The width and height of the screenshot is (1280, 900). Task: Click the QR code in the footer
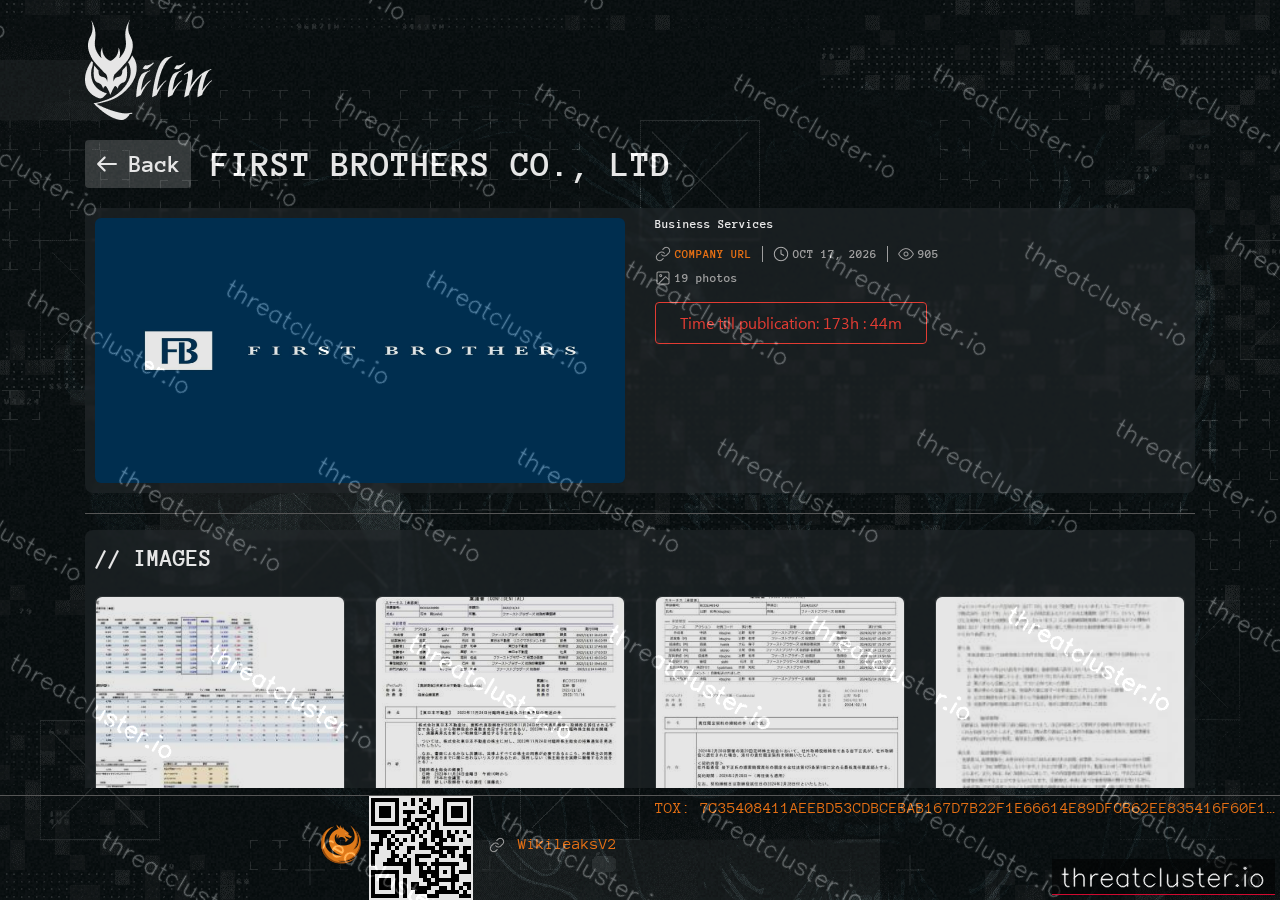click(421, 848)
